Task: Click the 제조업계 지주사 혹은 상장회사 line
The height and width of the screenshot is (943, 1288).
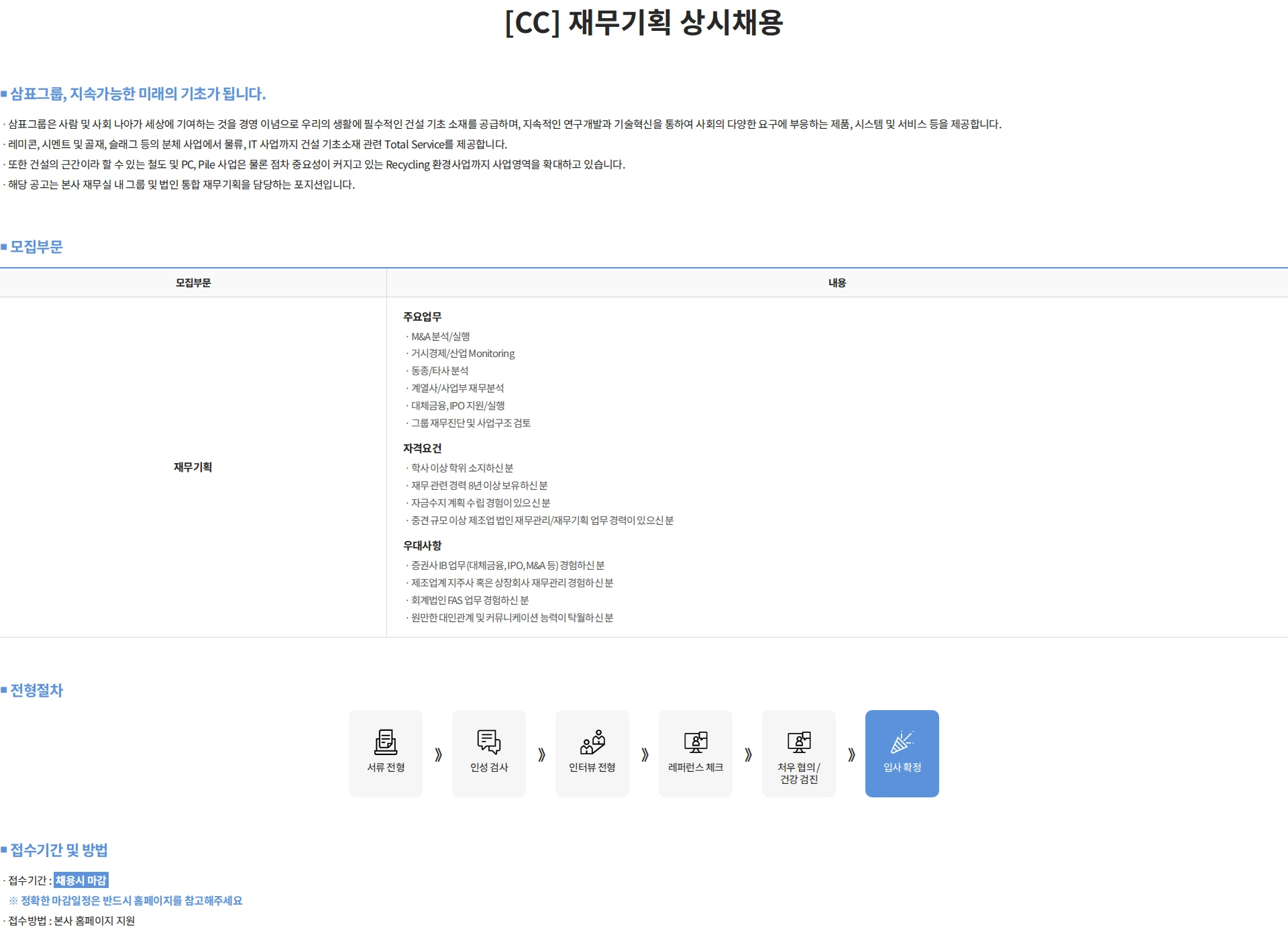Action: coord(510,583)
